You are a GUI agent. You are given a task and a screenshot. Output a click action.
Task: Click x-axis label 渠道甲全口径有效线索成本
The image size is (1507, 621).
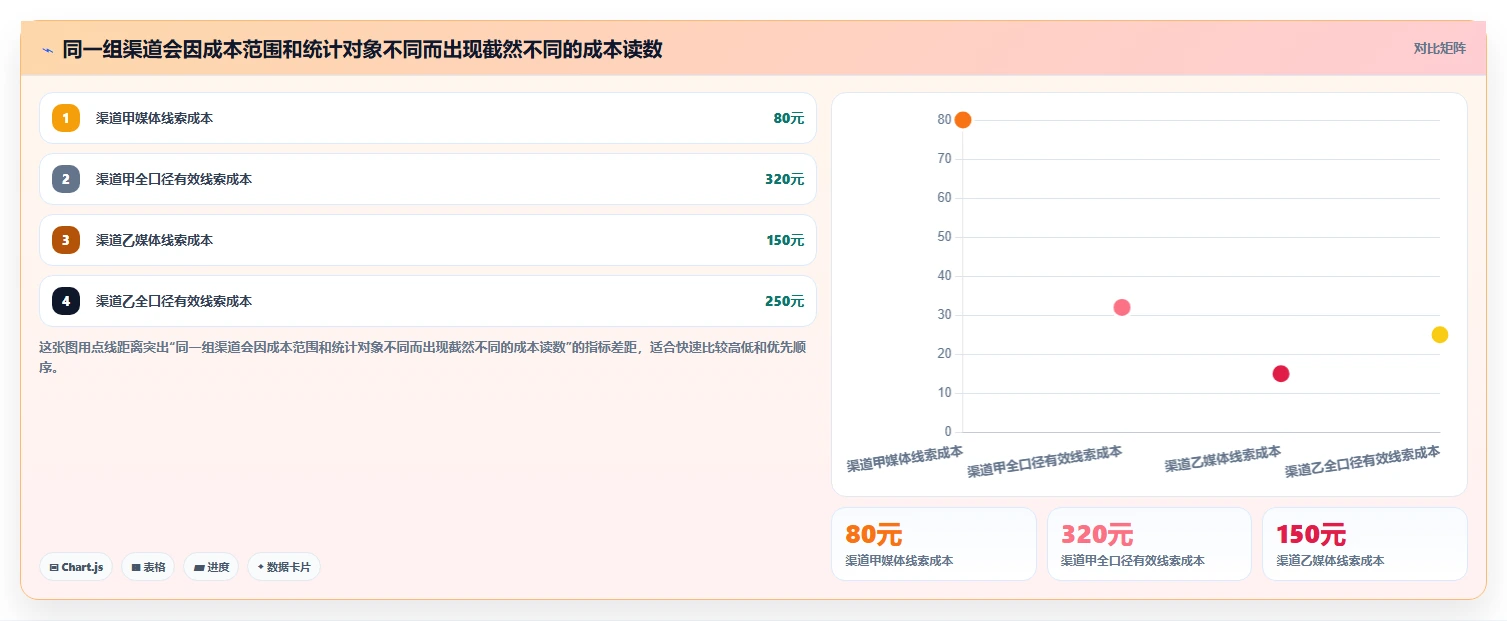[x=1044, y=462]
